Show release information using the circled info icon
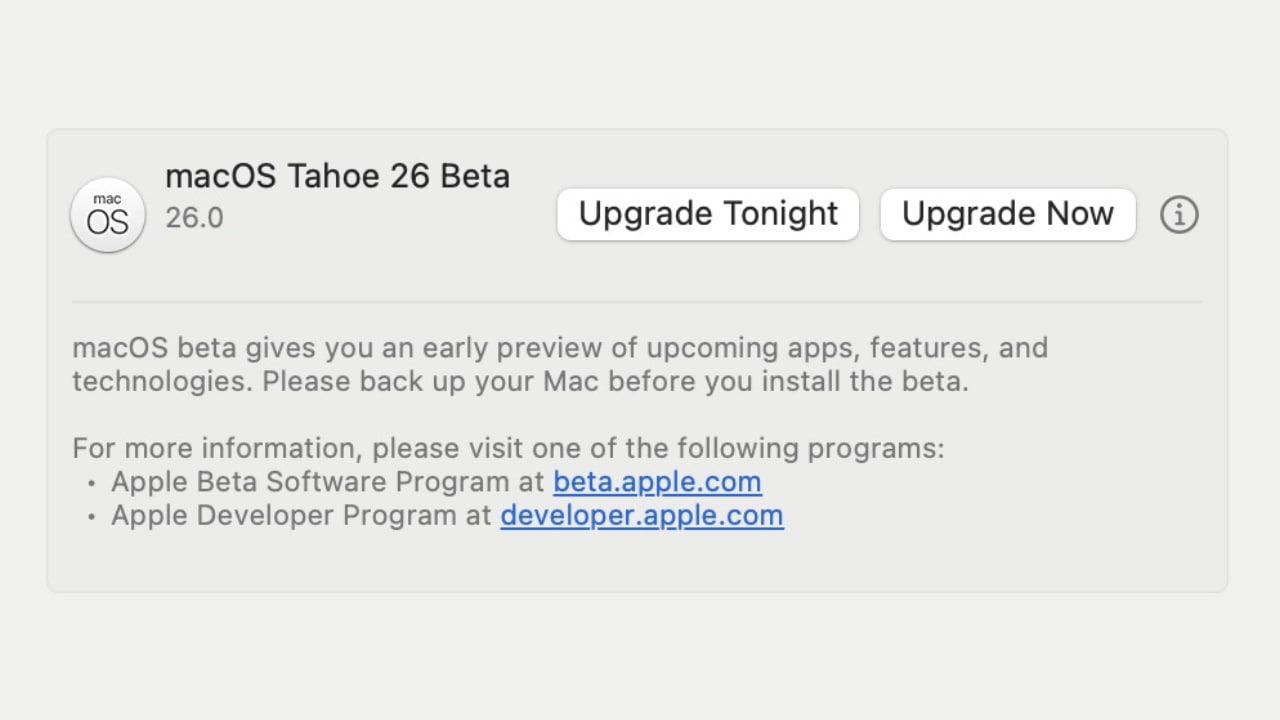This screenshot has width=1280, height=720. (x=1179, y=214)
